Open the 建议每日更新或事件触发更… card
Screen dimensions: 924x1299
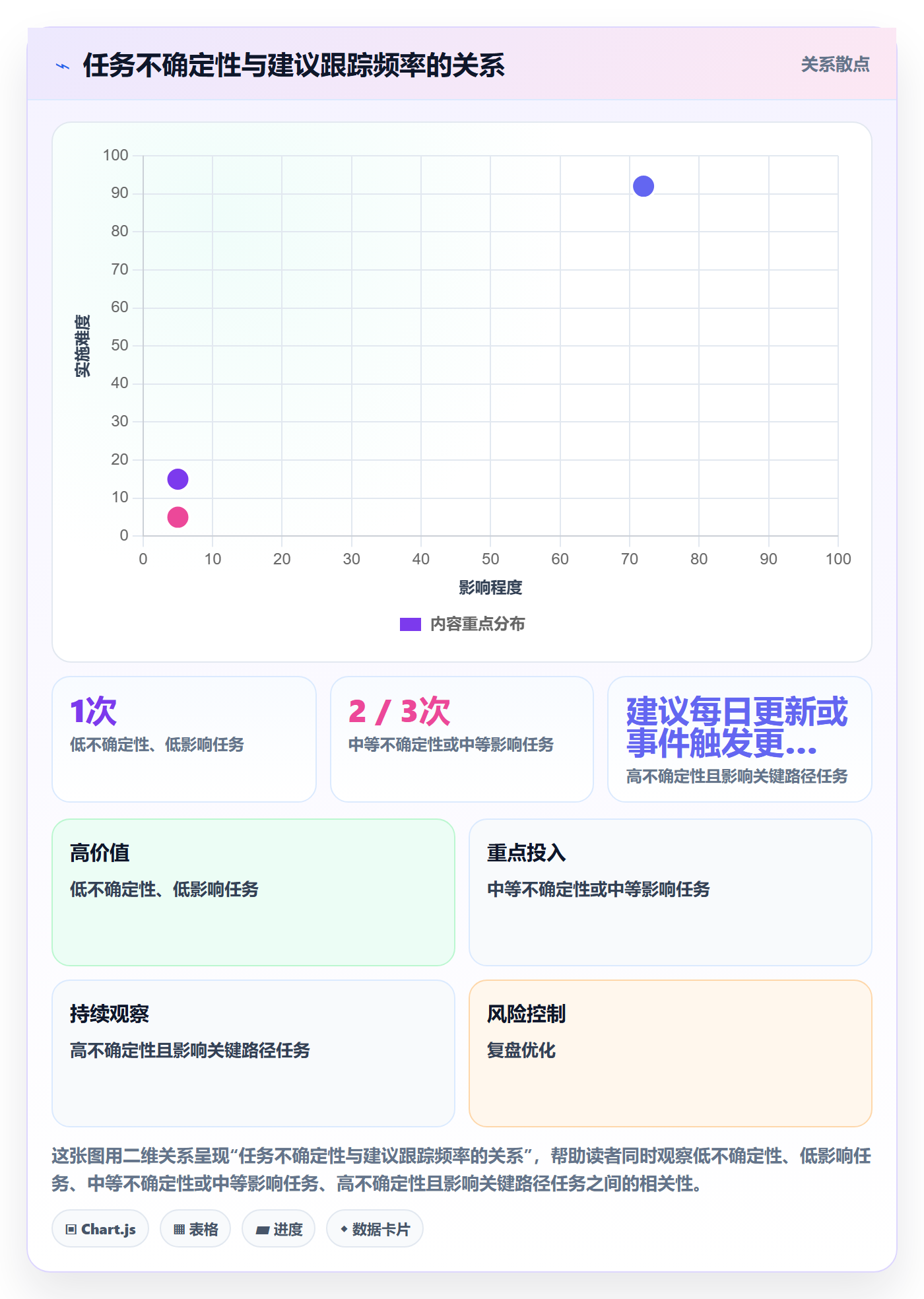pos(740,739)
